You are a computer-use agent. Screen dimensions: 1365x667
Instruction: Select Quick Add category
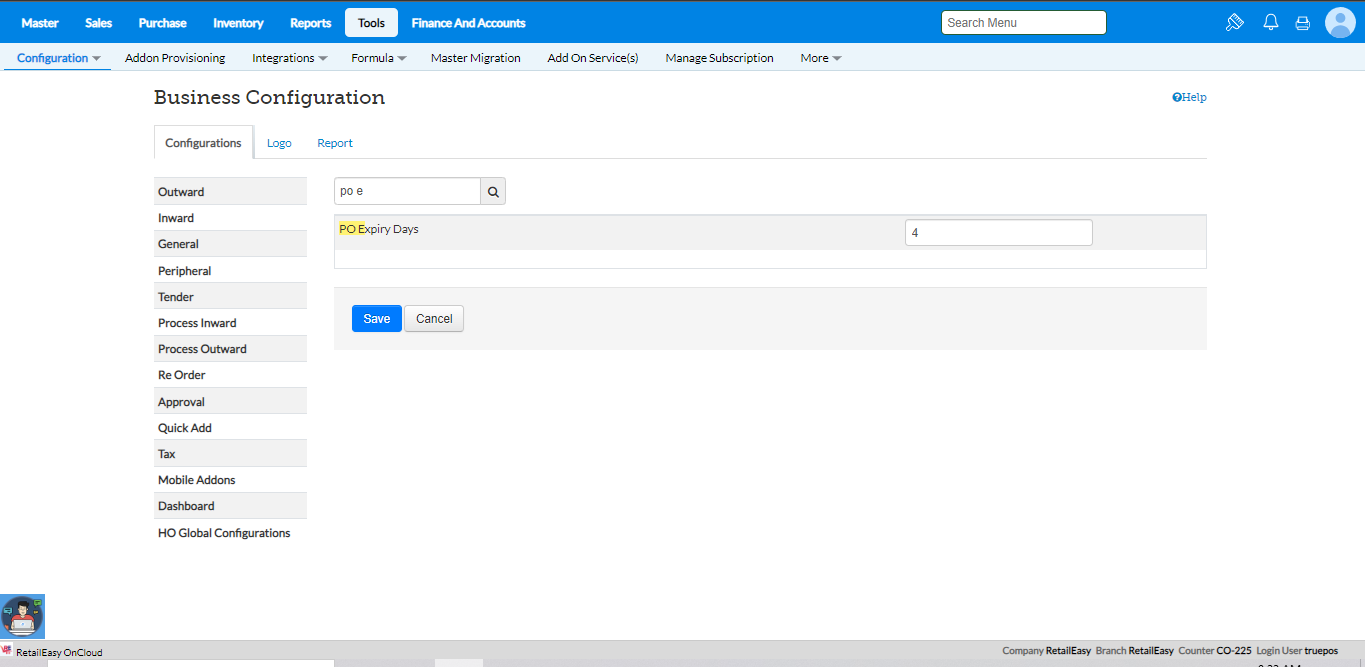(x=230, y=428)
